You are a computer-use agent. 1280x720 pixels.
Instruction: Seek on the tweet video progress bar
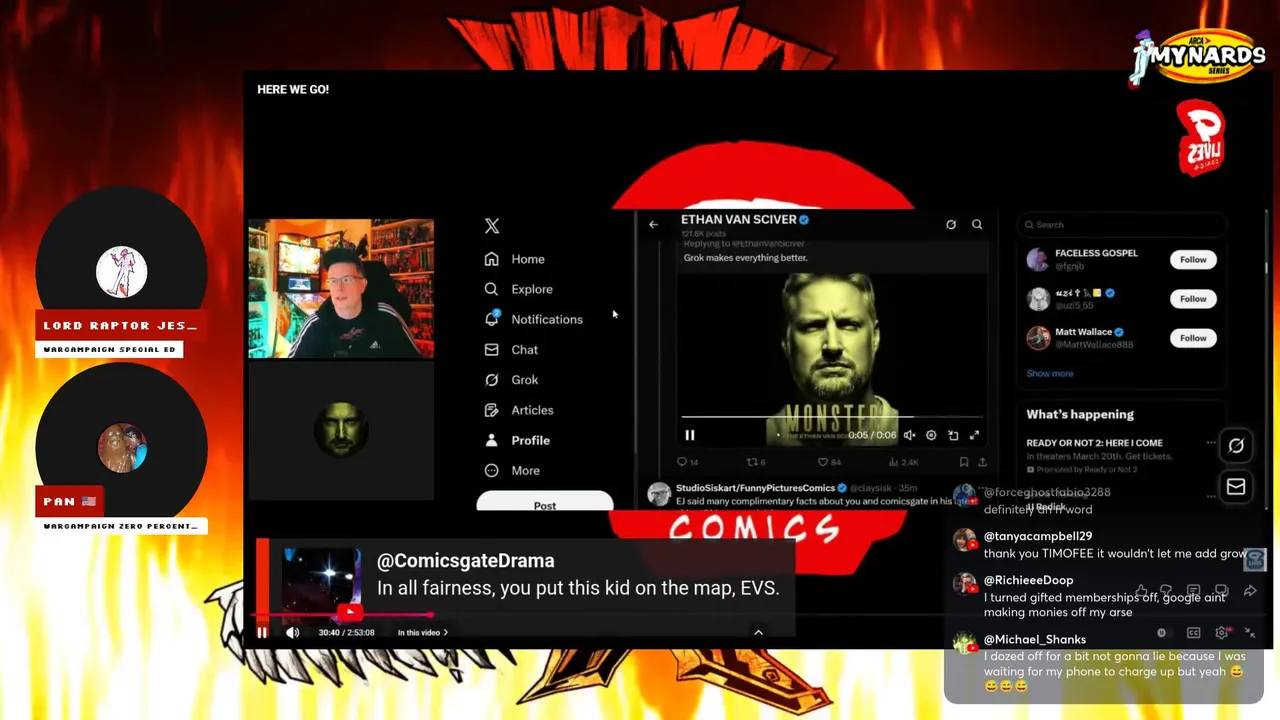point(832,417)
